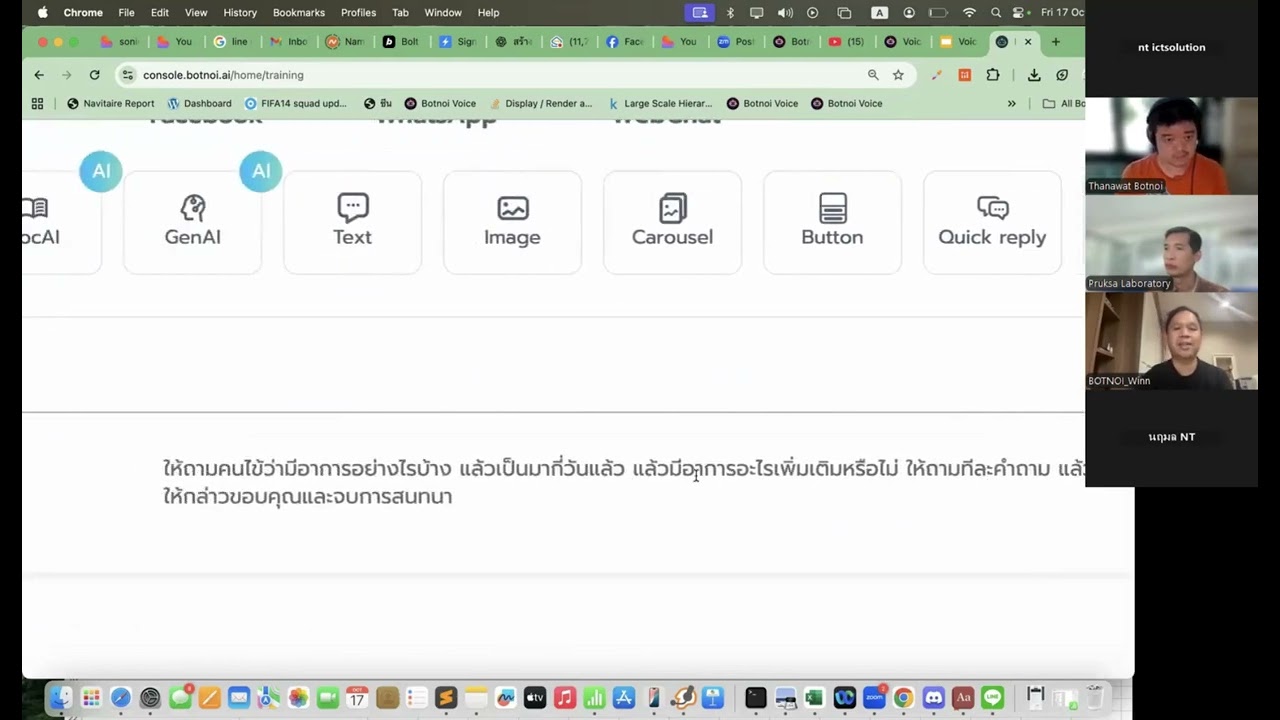Click the AI badge above GenAI
This screenshot has width=1280, height=720.
coord(260,171)
